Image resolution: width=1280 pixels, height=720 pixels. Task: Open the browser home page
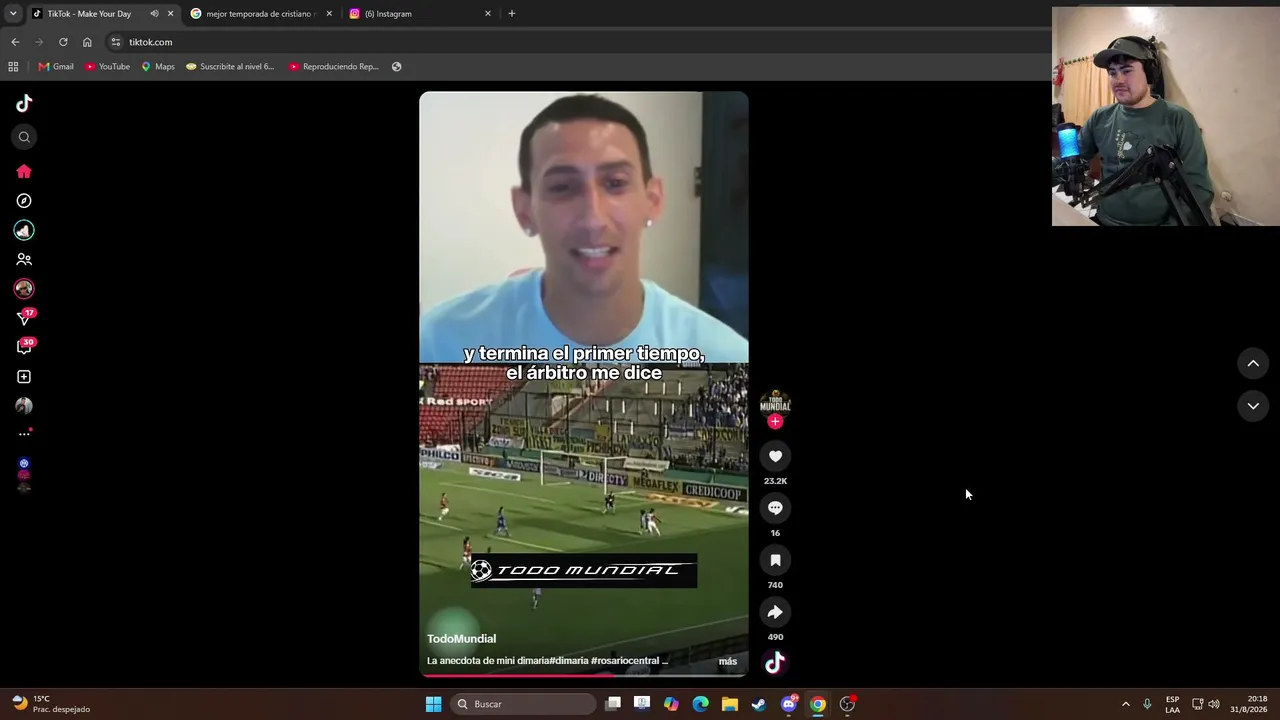pyautogui.click(x=87, y=42)
